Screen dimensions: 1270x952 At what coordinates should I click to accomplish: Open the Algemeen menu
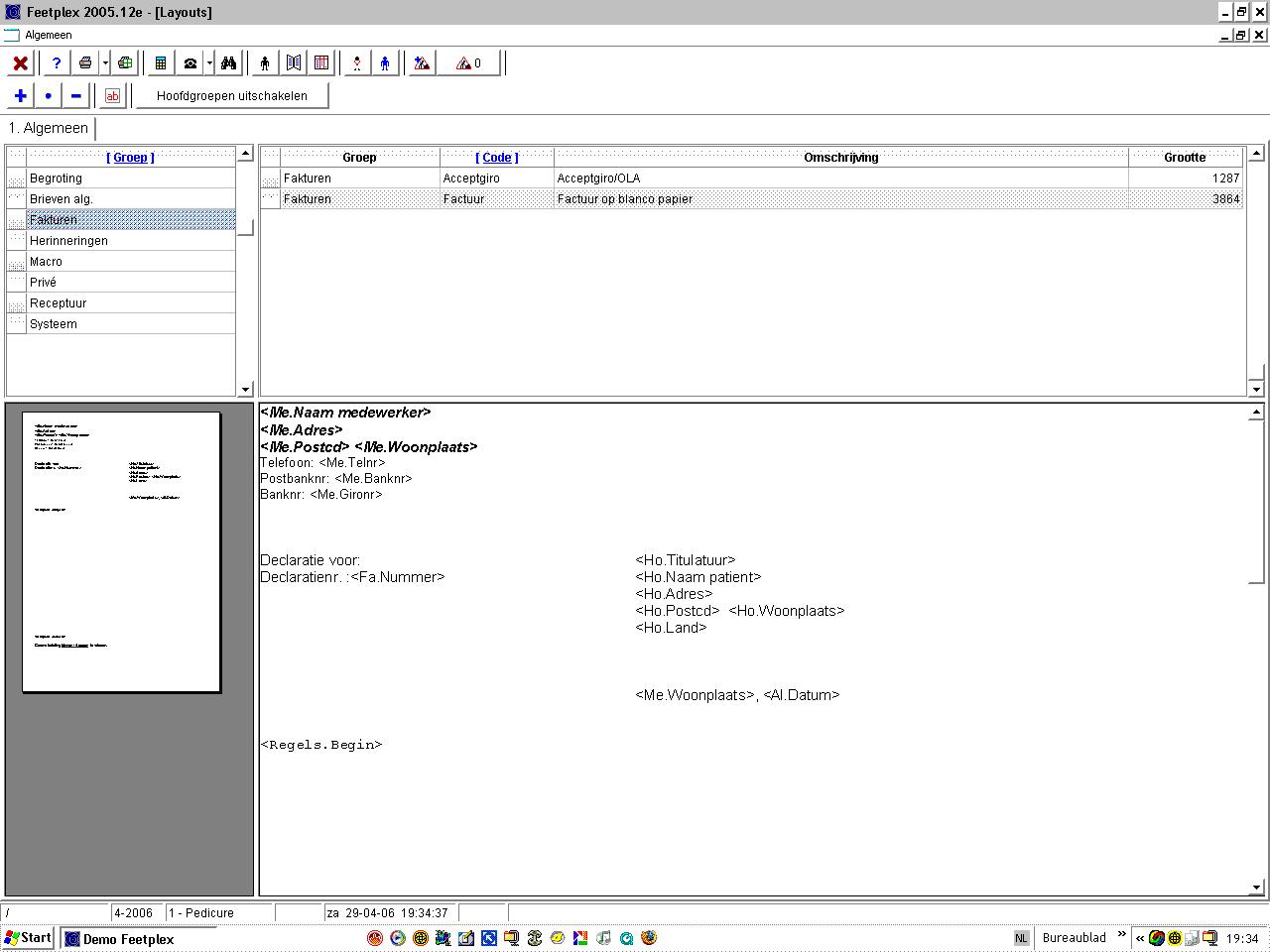click(x=48, y=35)
